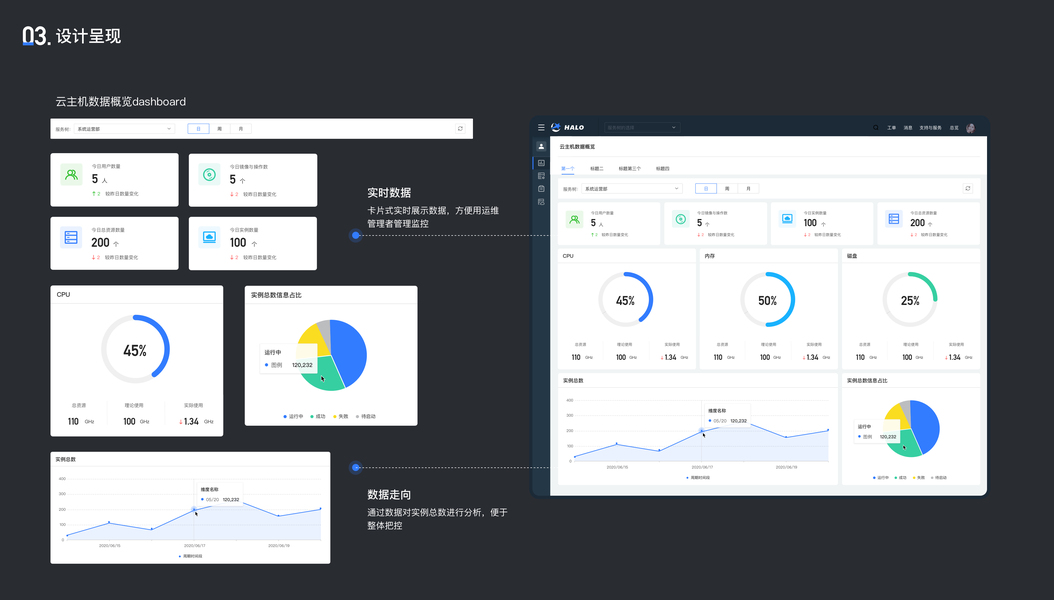1054x600 pixels.
Task: Click the 数据走向 heading on the slide
Action: [x=389, y=495]
